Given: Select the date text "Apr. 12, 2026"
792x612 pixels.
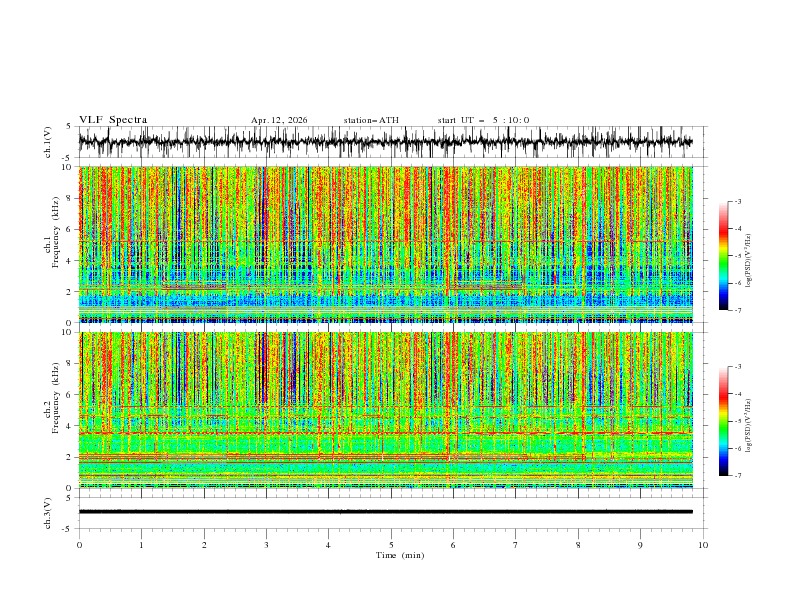Looking at the screenshot, I should click(279, 120).
